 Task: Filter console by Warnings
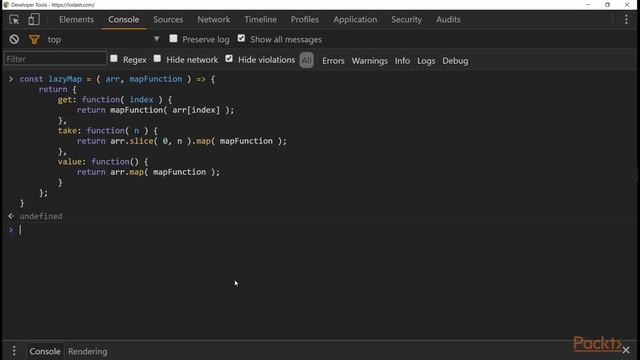[369, 61]
